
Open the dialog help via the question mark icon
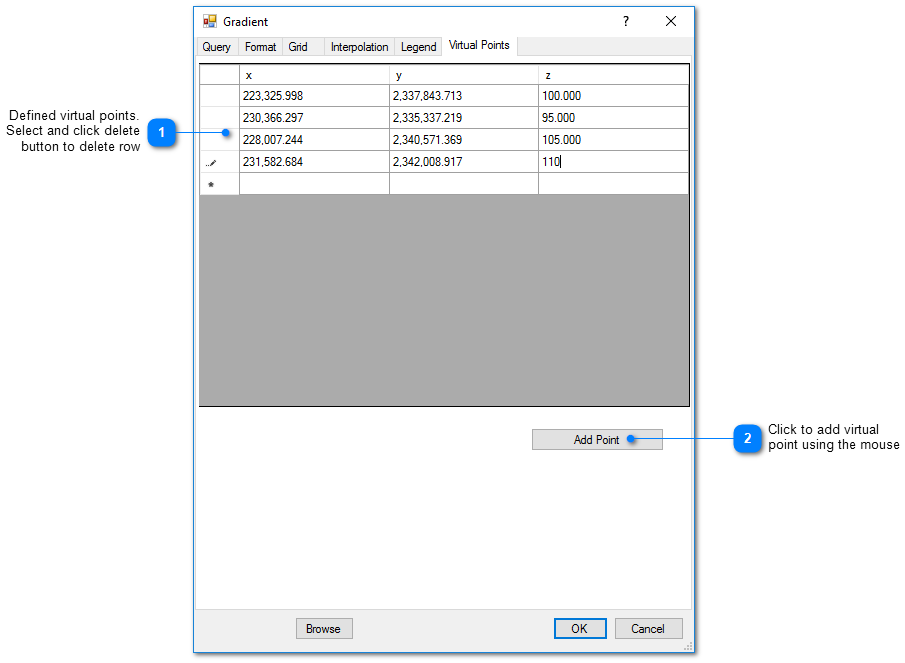pyautogui.click(x=625, y=20)
